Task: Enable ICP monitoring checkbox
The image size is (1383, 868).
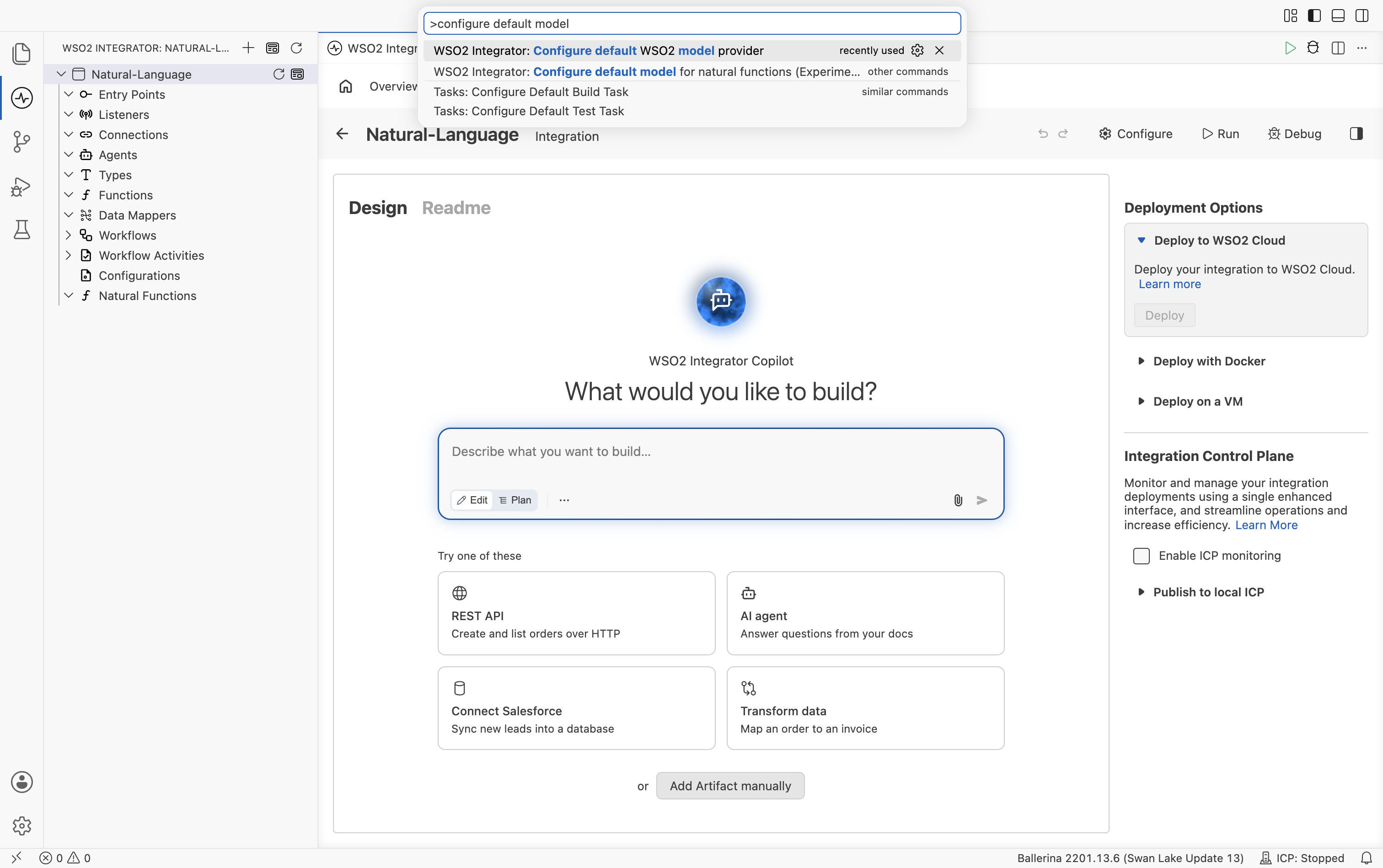Action: pyautogui.click(x=1142, y=556)
